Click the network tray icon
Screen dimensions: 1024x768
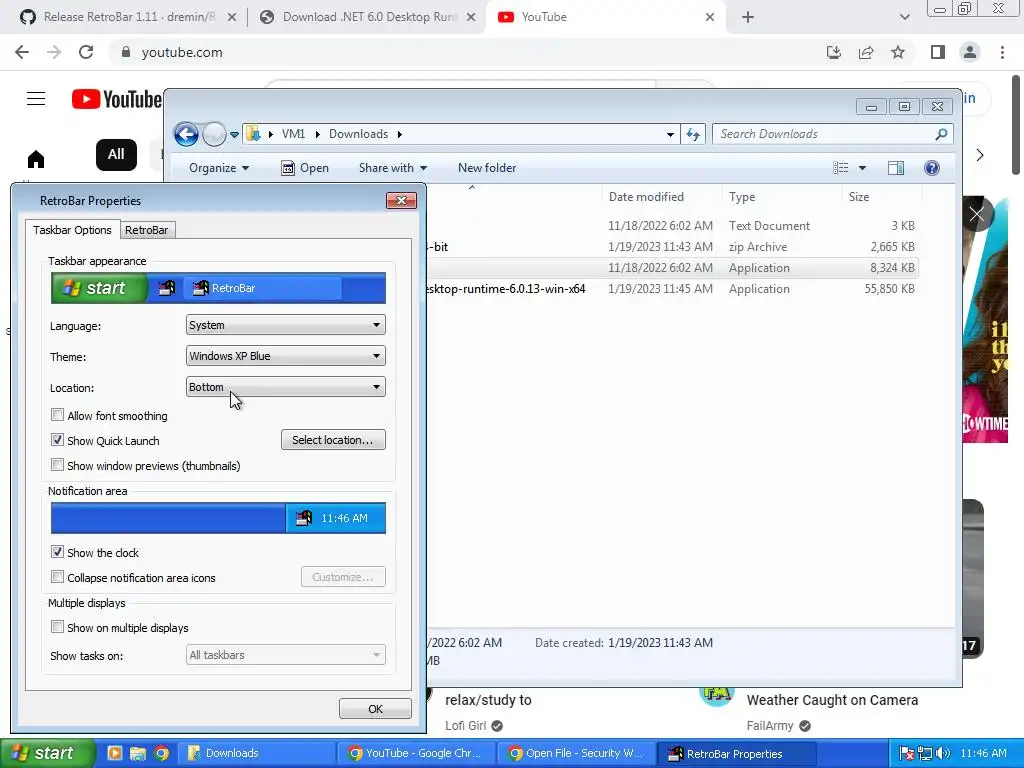tap(925, 753)
